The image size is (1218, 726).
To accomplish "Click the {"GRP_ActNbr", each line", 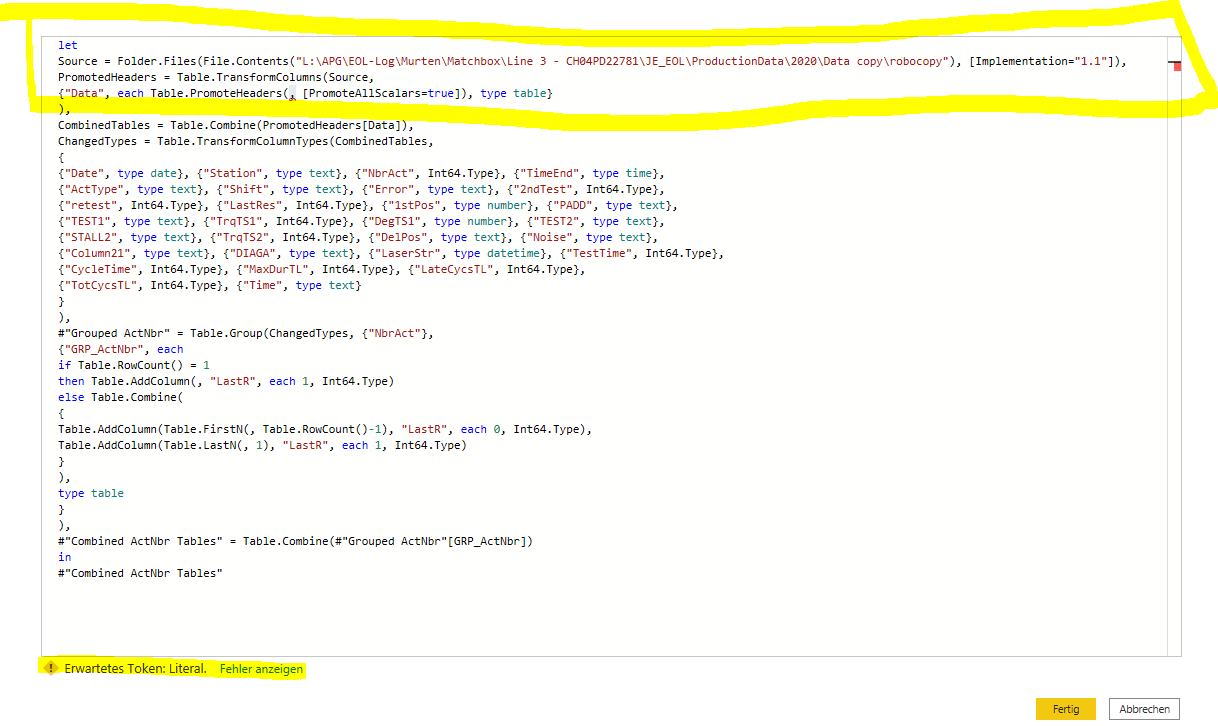I will (x=121, y=349).
